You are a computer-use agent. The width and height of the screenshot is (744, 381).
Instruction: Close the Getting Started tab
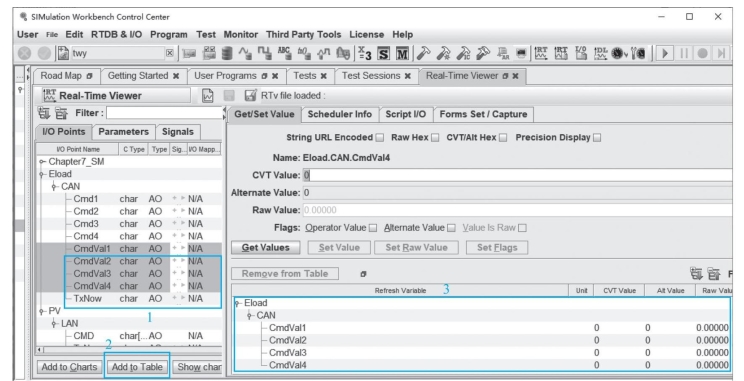click(x=176, y=76)
